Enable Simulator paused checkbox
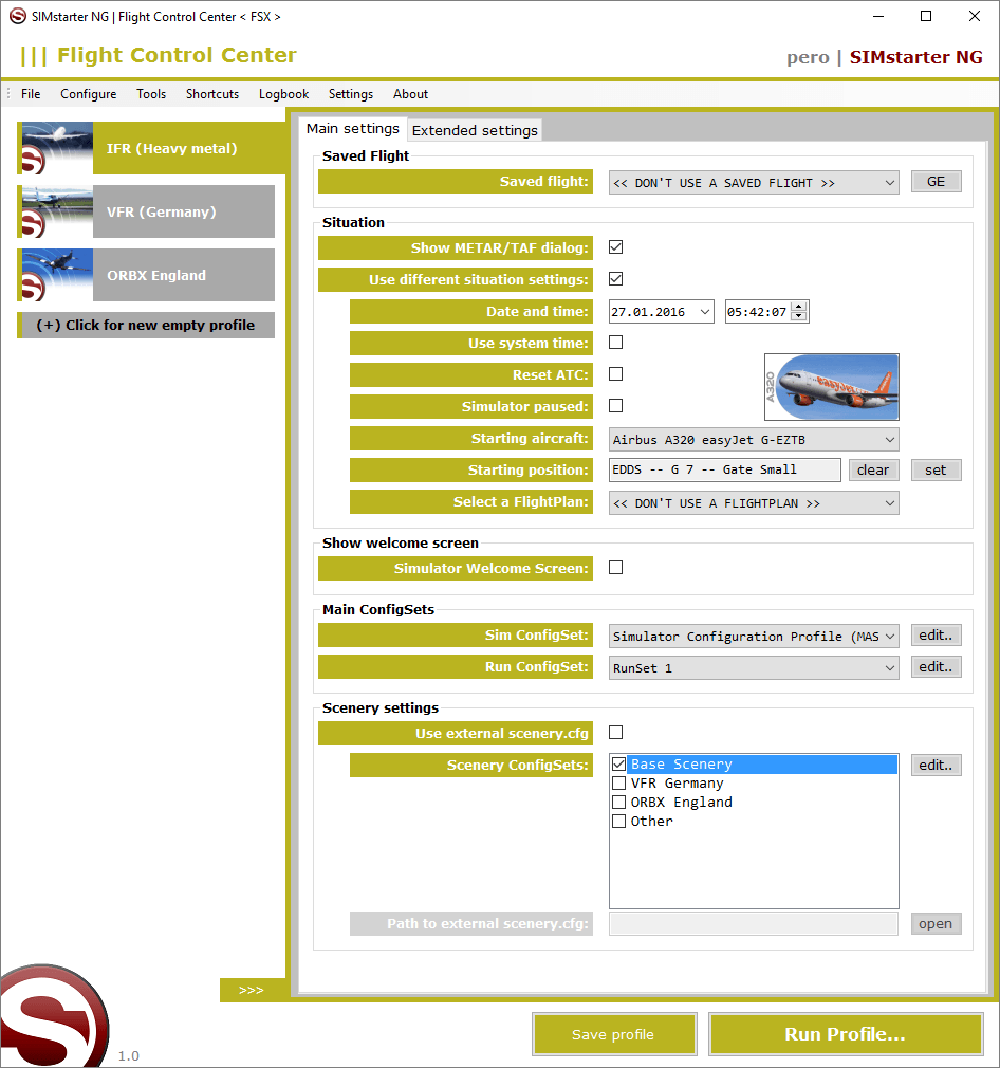This screenshot has width=1000, height=1068. click(x=616, y=405)
